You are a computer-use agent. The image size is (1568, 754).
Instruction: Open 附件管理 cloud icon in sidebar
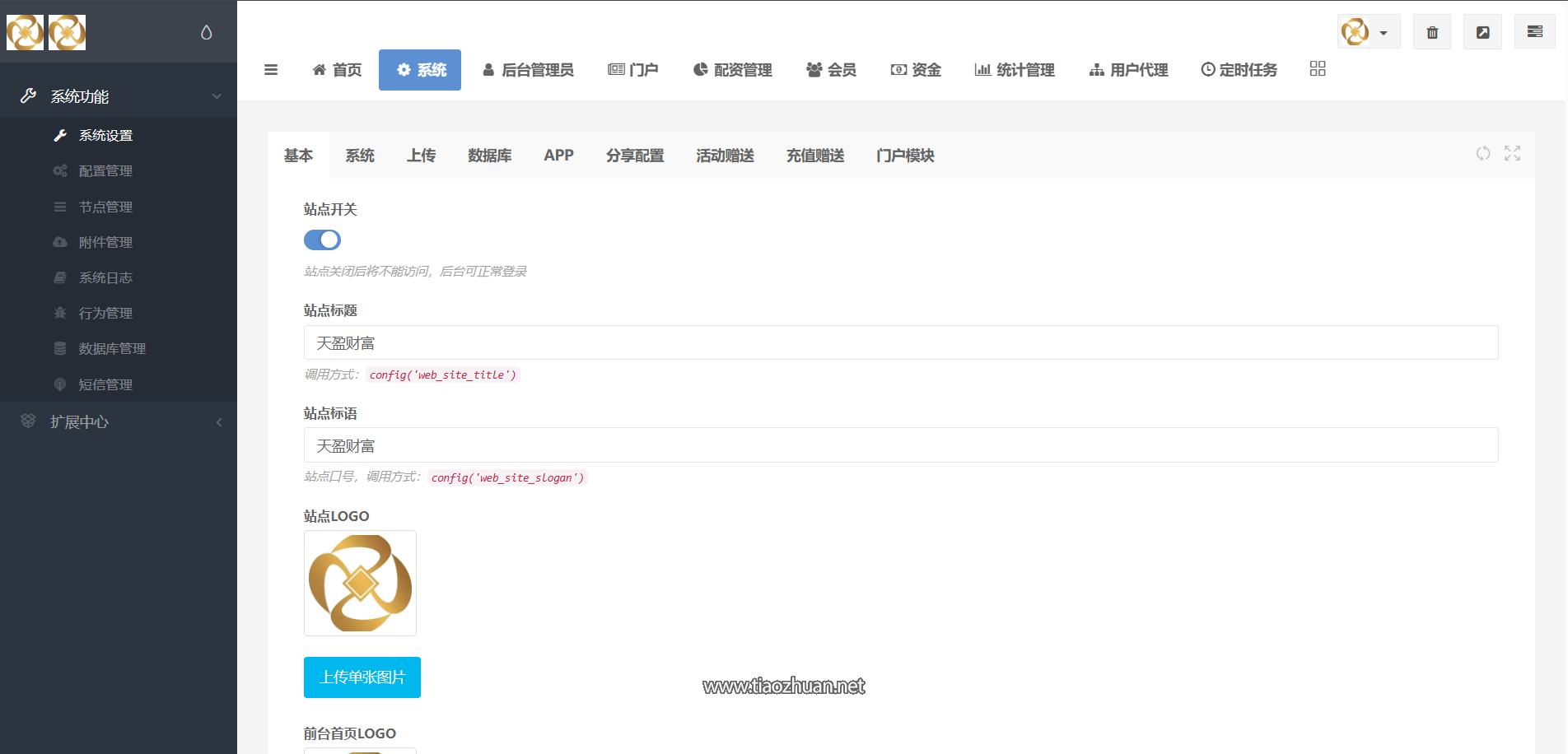coord(59,242)
